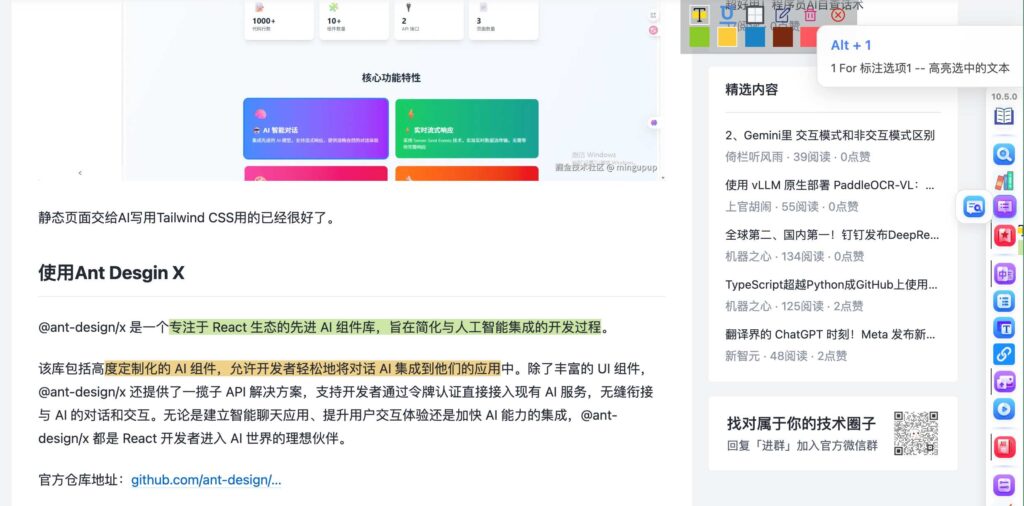
Task: Select the underline annotation tool
Action: tap(727, 14)
